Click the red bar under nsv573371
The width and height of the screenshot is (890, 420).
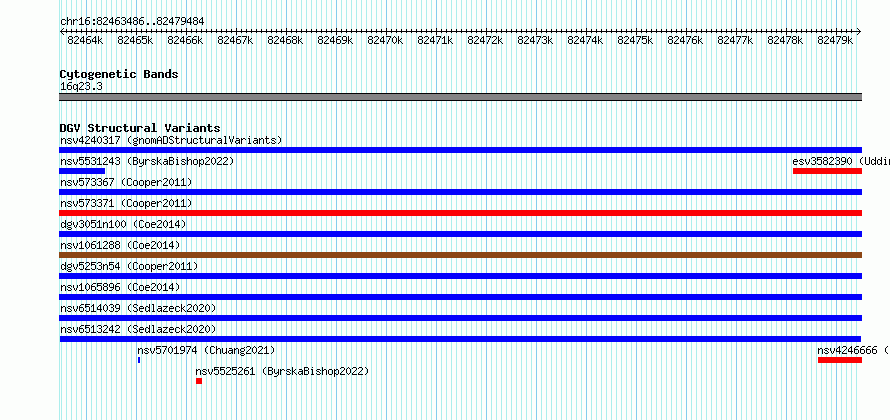click(460, 213)
